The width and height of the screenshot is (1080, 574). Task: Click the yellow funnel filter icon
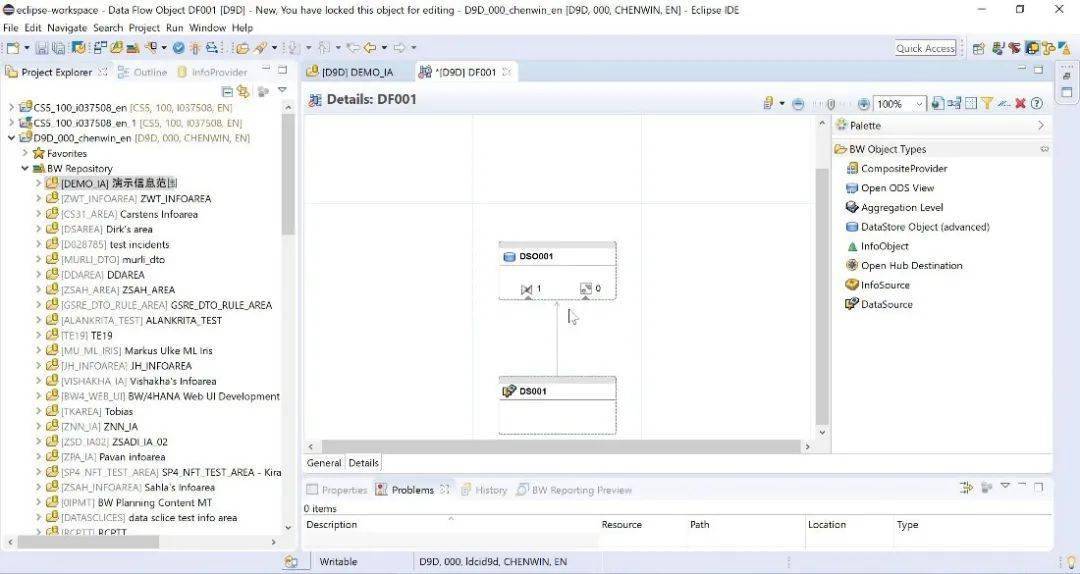[987, 103]
